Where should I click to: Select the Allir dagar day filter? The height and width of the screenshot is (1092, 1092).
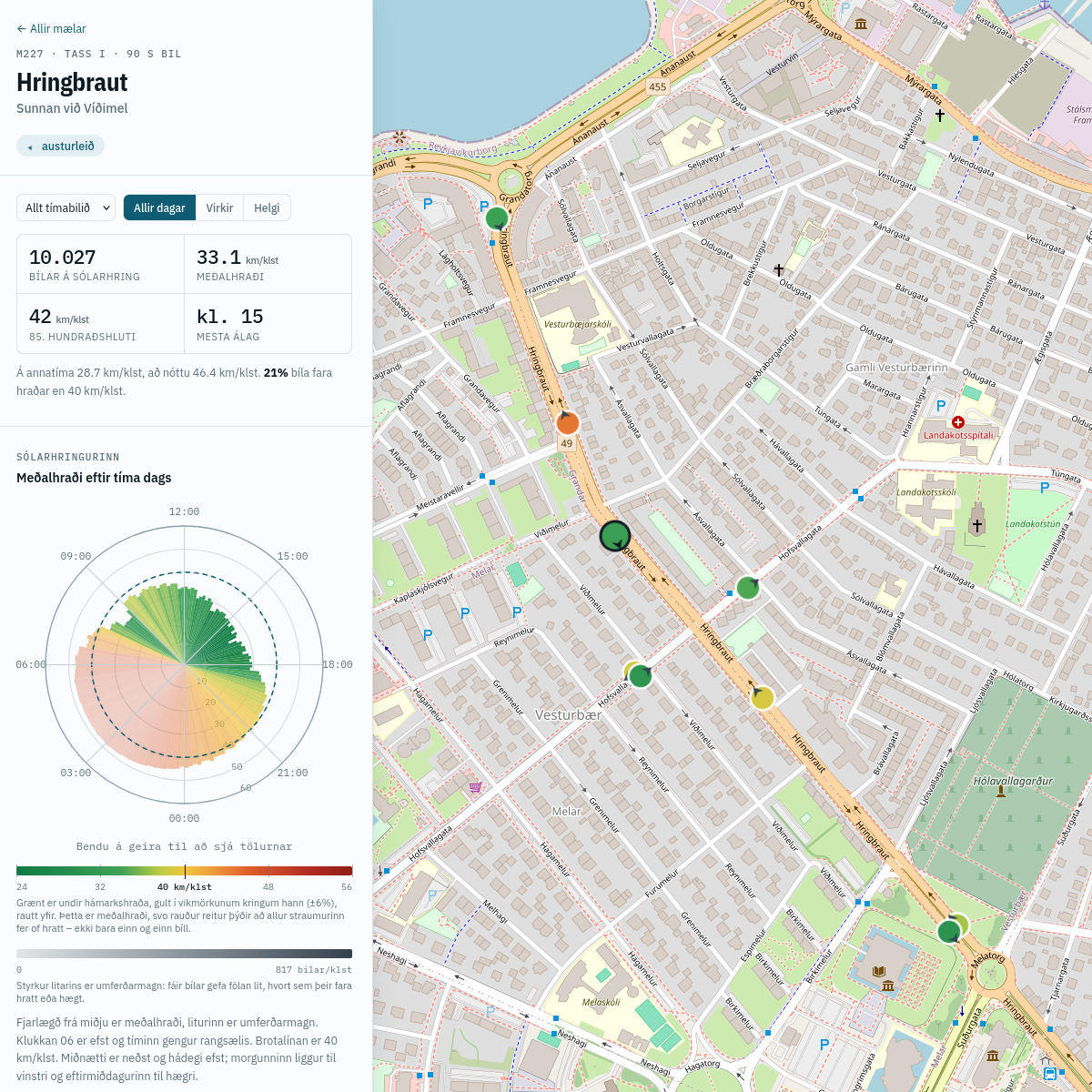click(x=159, y=207)
